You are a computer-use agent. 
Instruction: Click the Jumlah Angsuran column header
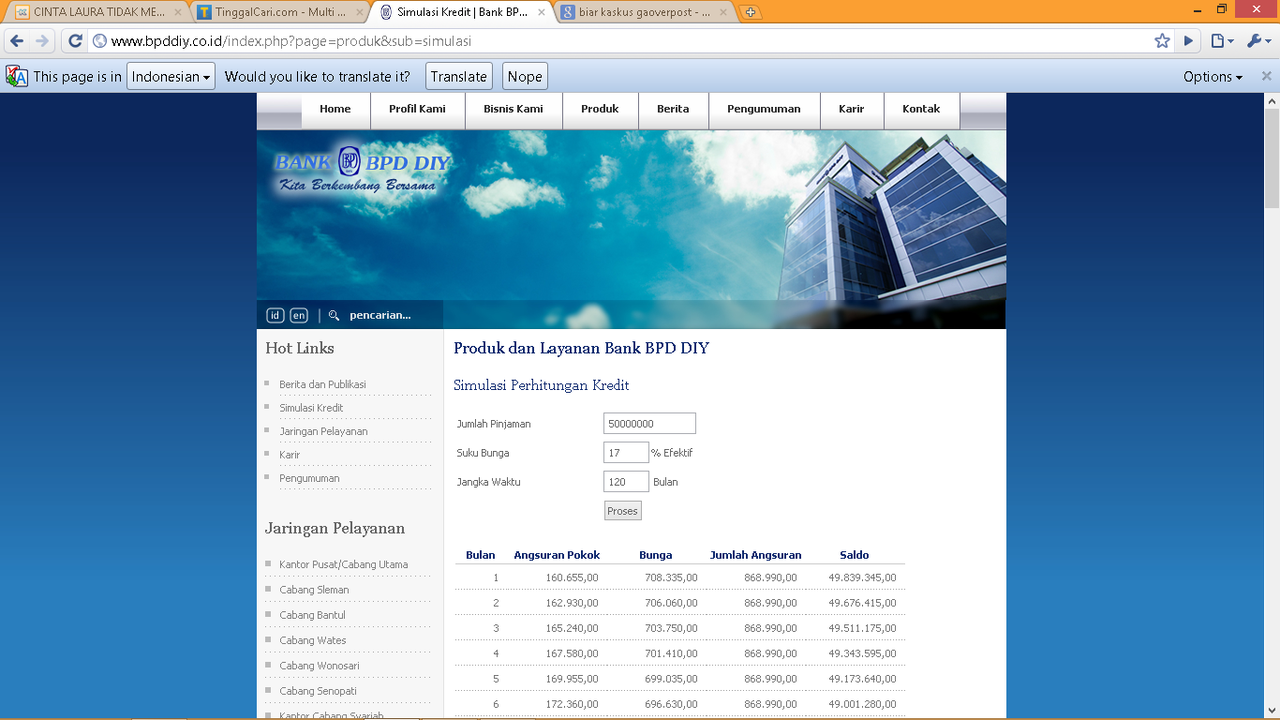point(755,555)
